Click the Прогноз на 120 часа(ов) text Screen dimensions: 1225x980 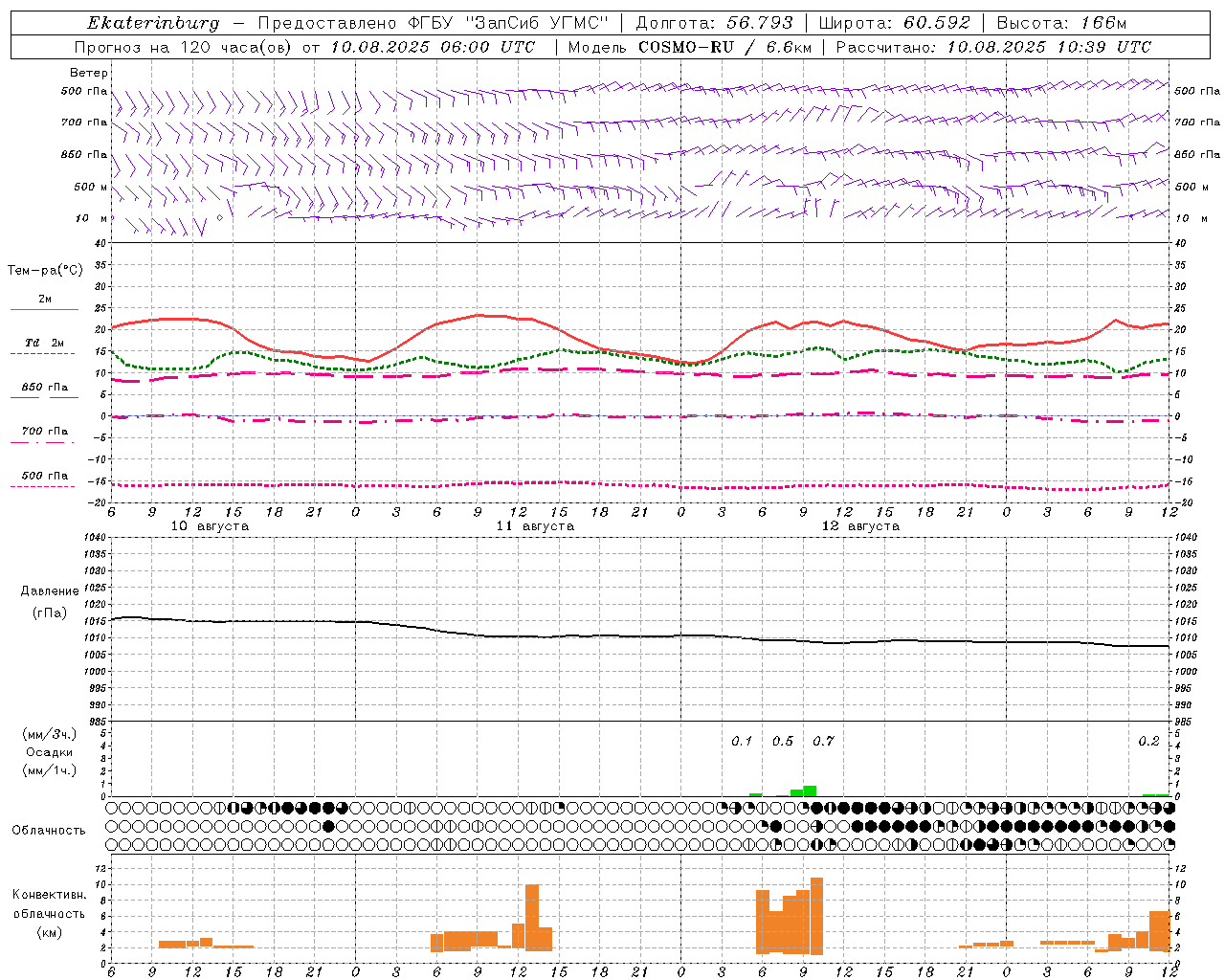(185, 47)
